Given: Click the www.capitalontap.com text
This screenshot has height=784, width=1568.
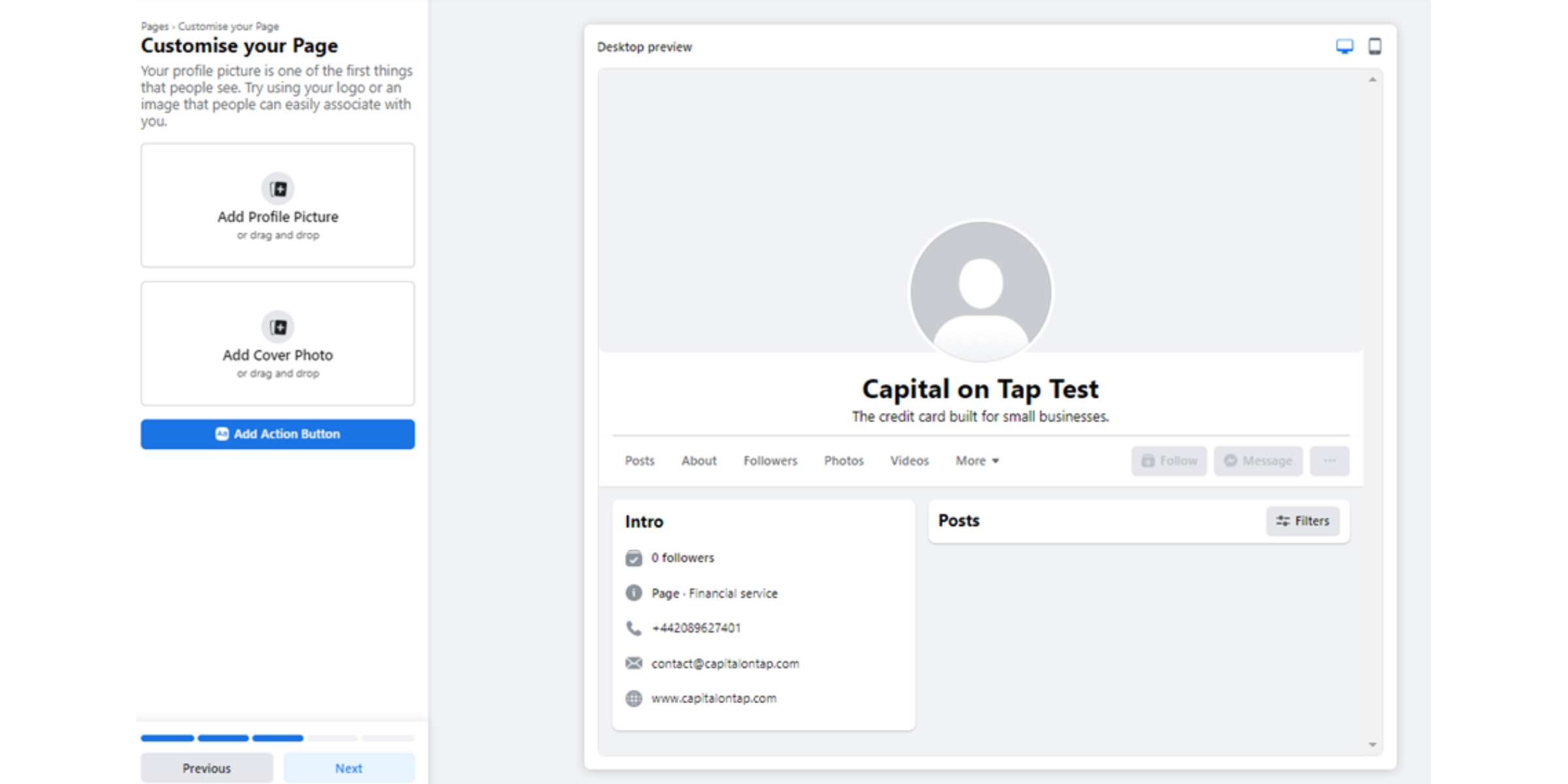Looking at the screenshot, I should click(714, 698).
